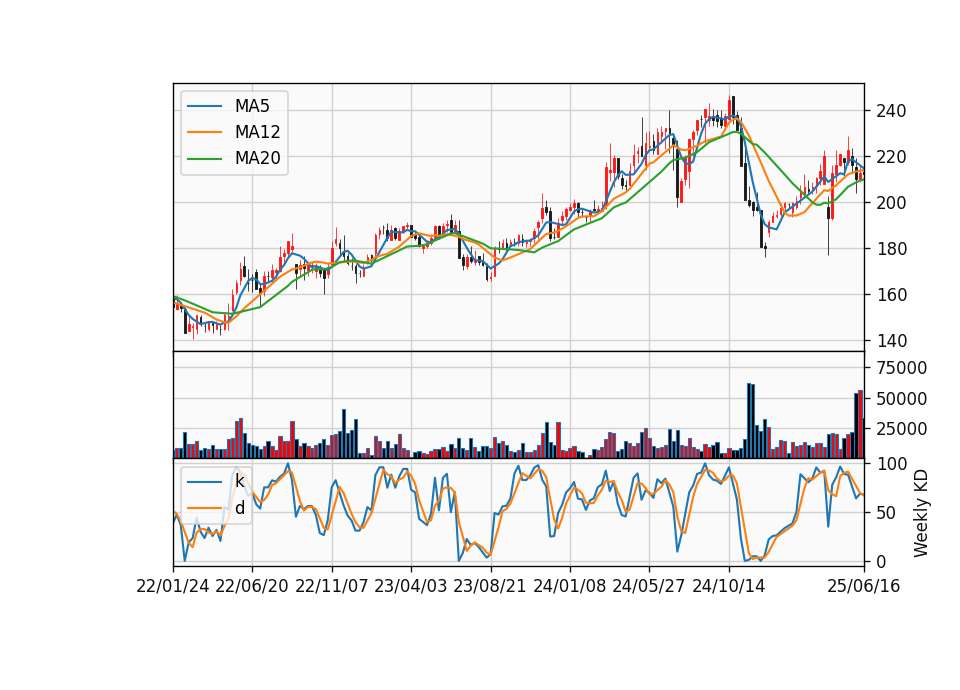Click the 22/01/24 date tick label
The height and width of the screenshot is (690, 960).
coord(173,586)
